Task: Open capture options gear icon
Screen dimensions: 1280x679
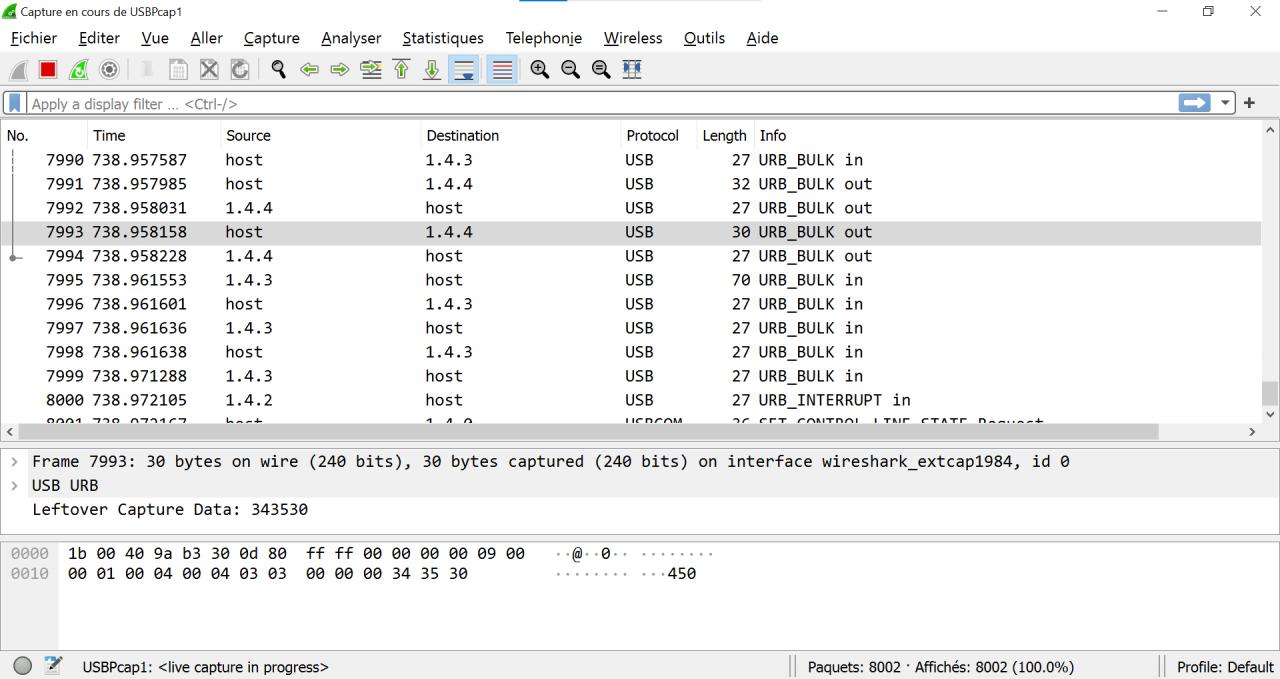Action: [108, 70]
